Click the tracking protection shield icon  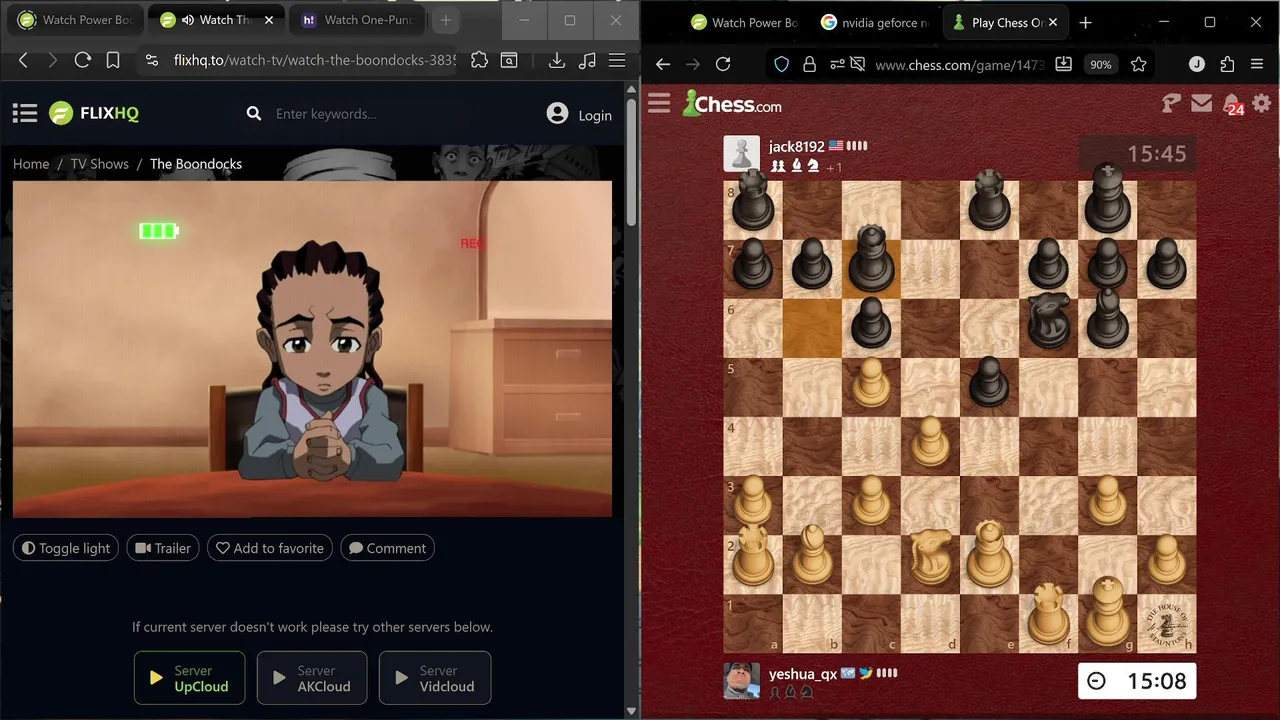click(782, 64)
